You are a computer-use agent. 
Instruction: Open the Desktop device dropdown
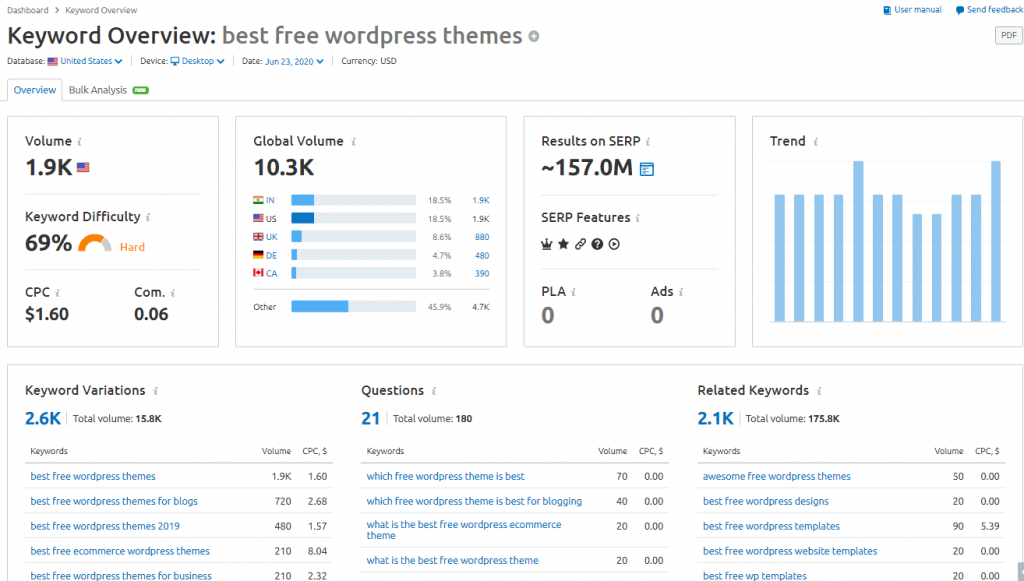198,61
